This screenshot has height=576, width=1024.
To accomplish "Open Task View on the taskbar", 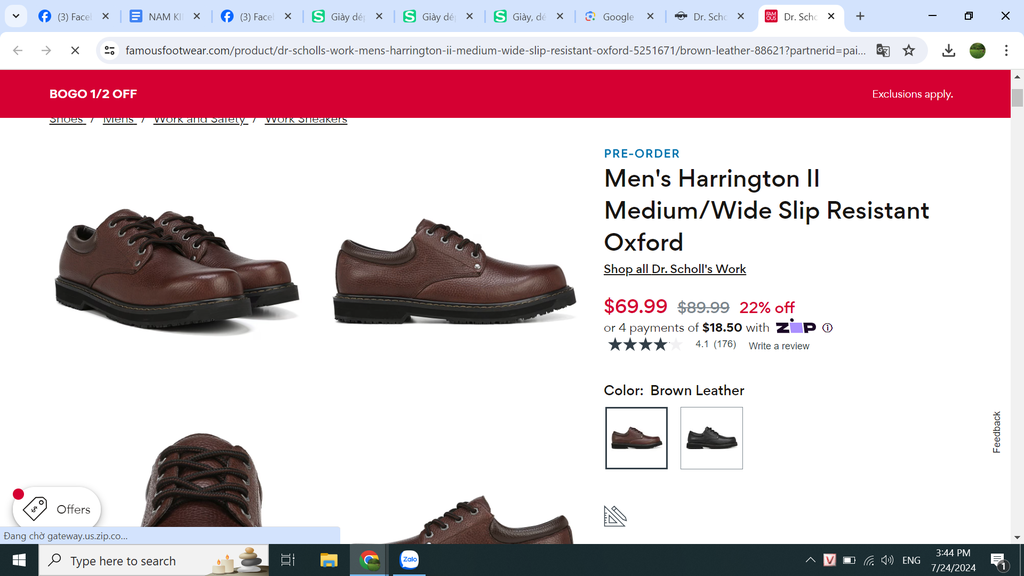I will [287, 560].
